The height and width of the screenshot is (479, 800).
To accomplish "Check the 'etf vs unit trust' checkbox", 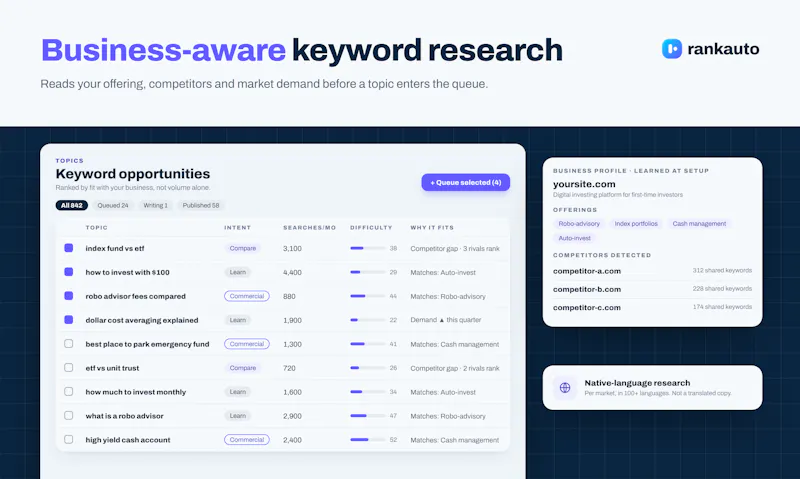I will [68, 368].
